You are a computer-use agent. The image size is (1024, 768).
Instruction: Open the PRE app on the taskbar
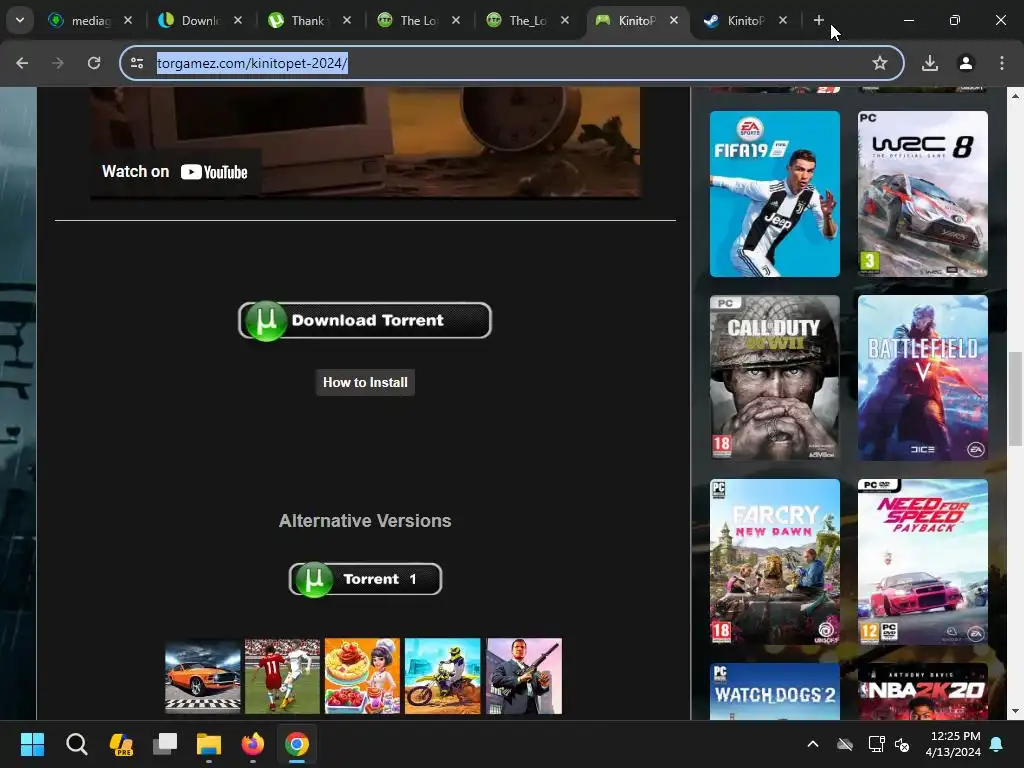121,744
